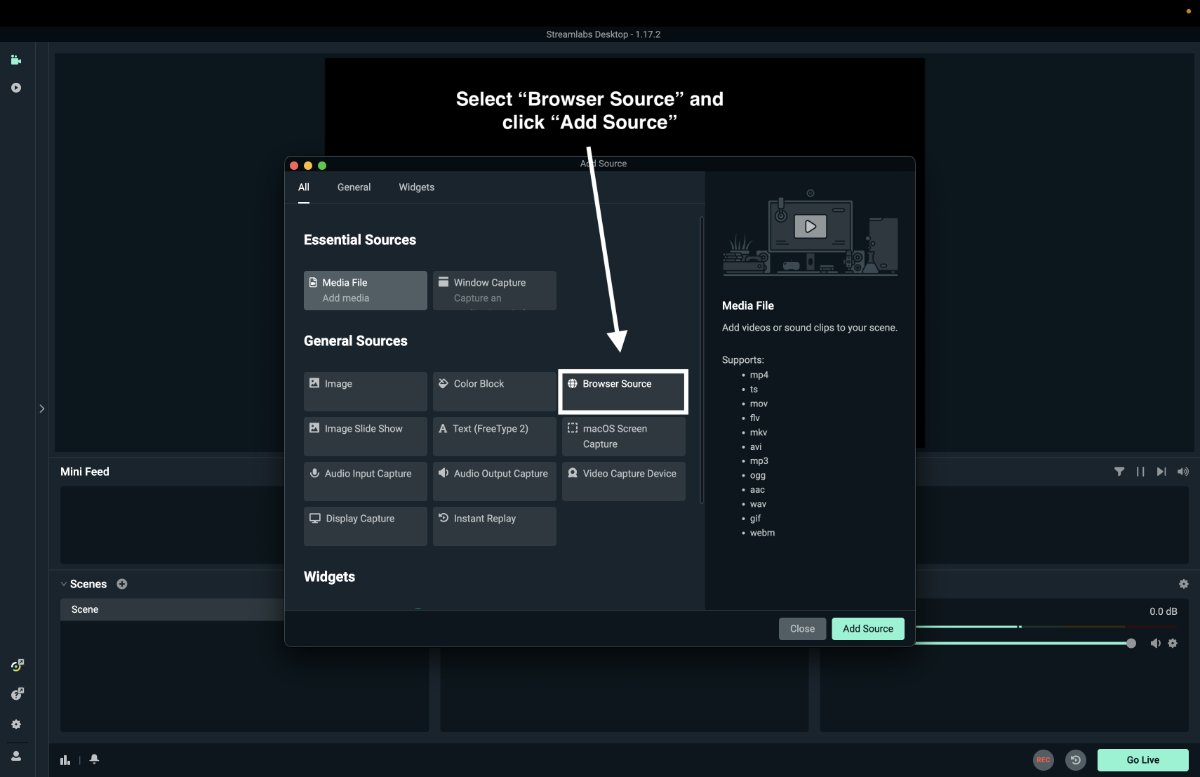Select the Media File source
The height and width of the screenshot is (777, 1200).
tap(365, 290)
